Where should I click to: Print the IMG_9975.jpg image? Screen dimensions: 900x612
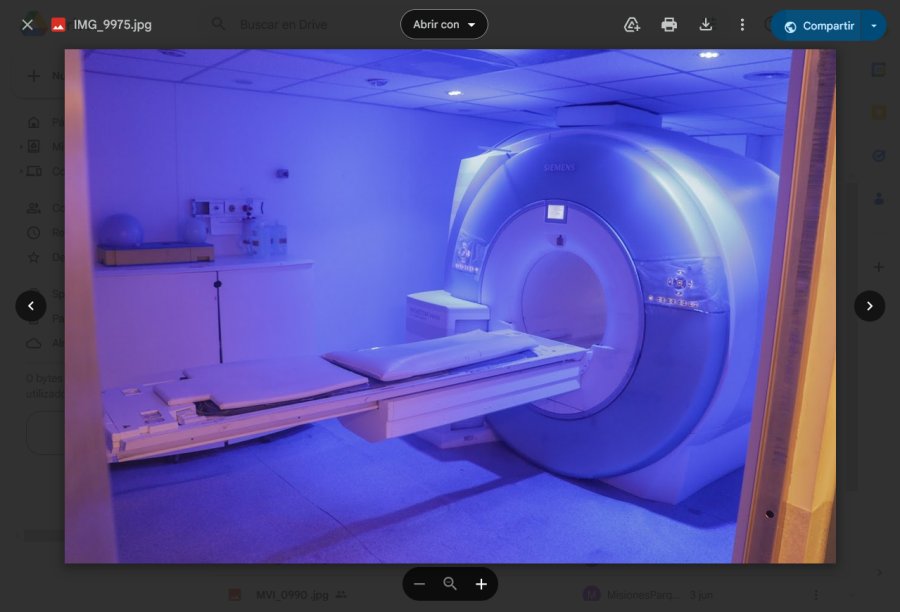click(x=669, y=24)
